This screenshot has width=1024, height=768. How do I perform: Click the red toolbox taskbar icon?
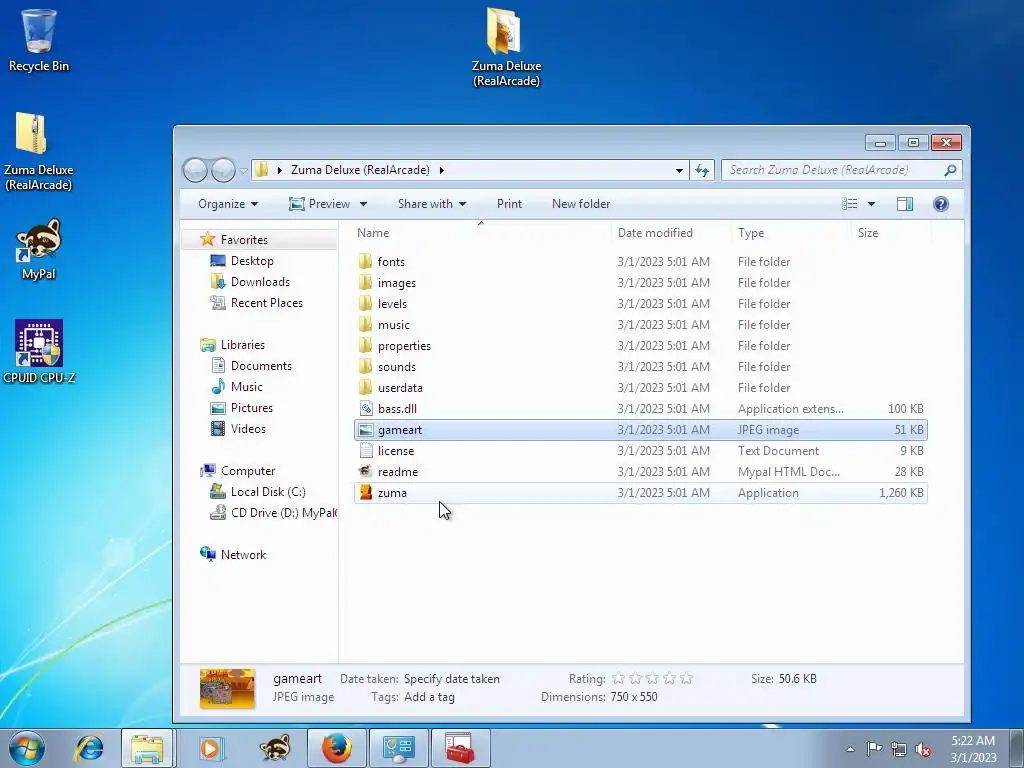pyautogui.click(x=460, y=748)
